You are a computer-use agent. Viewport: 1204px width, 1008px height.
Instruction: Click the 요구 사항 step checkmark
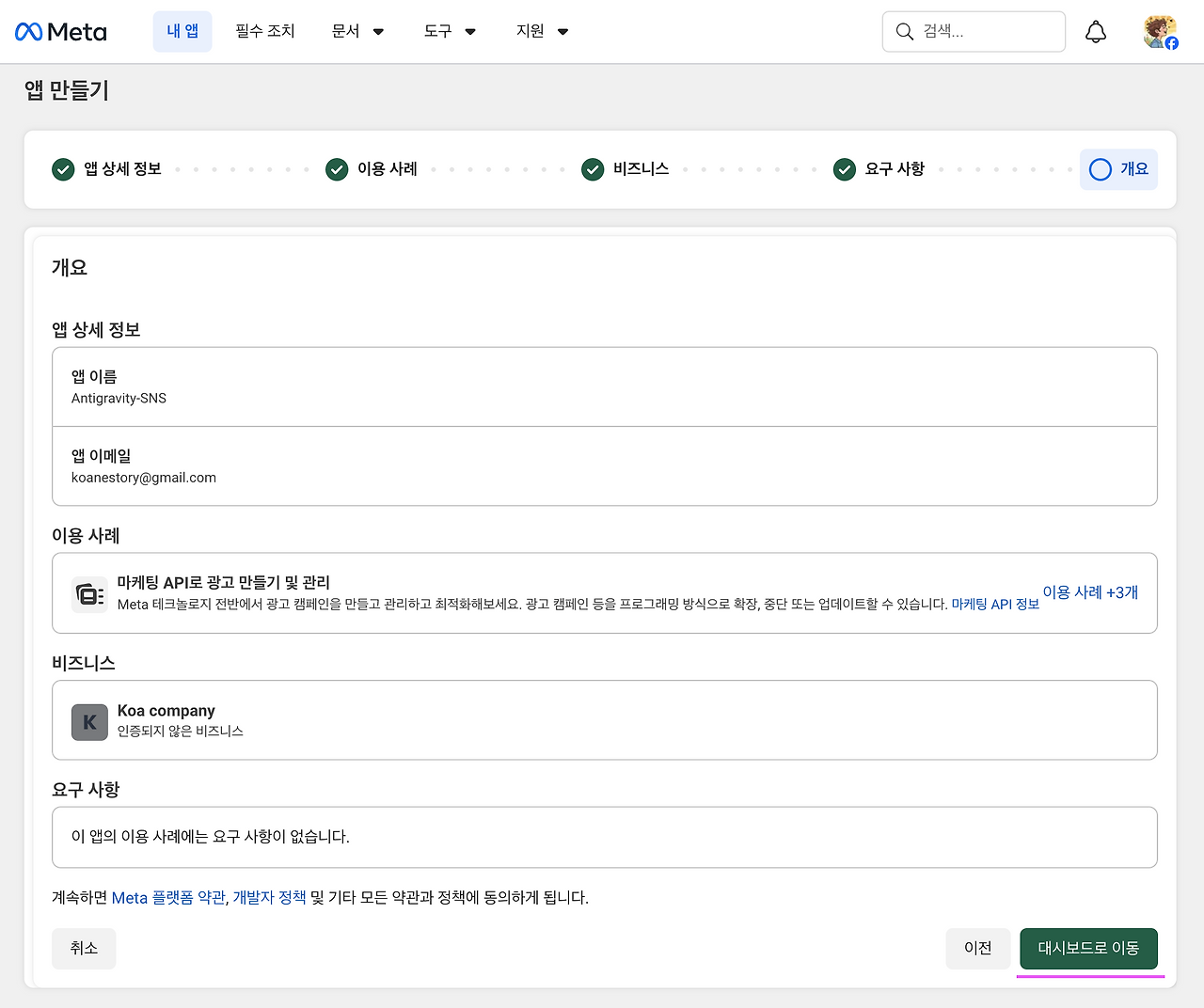click(x=845, y=169)
